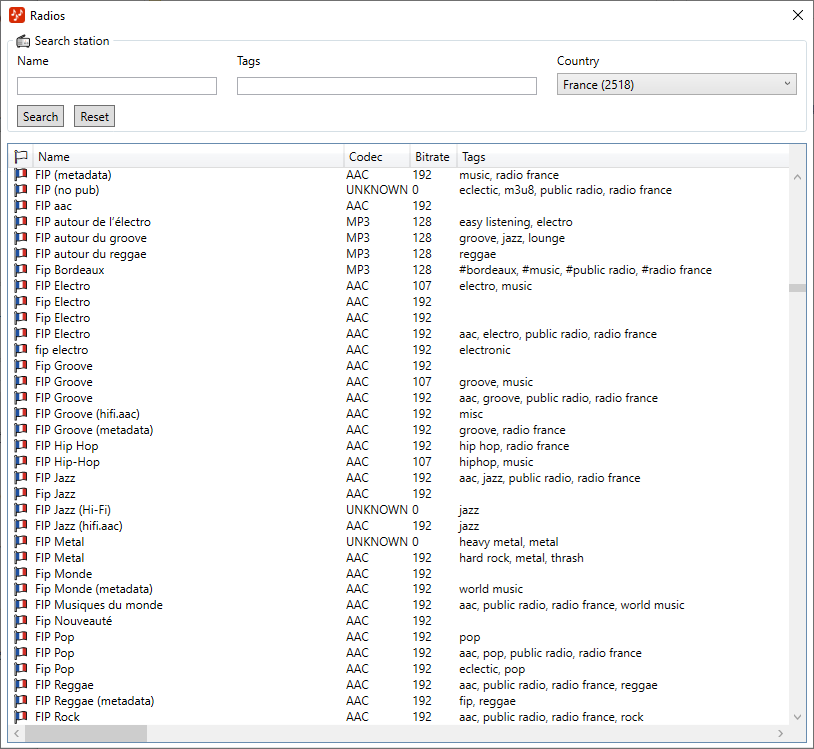Click the flag icon for FIP Groove (metadata)
814x749 pixels.
[21, 430]
